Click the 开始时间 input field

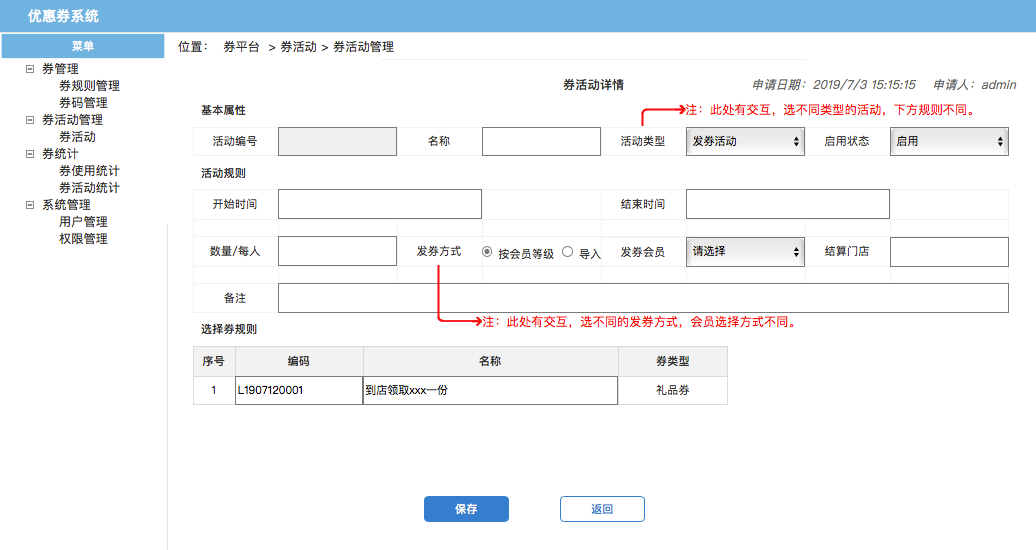[x=379, y=204]
